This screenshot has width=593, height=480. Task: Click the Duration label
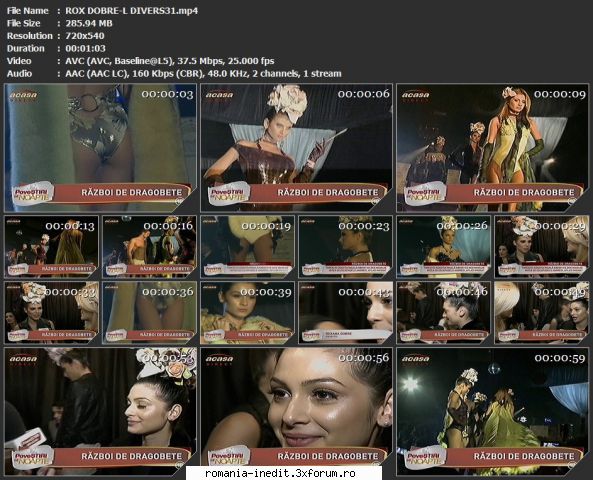click(x=26, y=48)
